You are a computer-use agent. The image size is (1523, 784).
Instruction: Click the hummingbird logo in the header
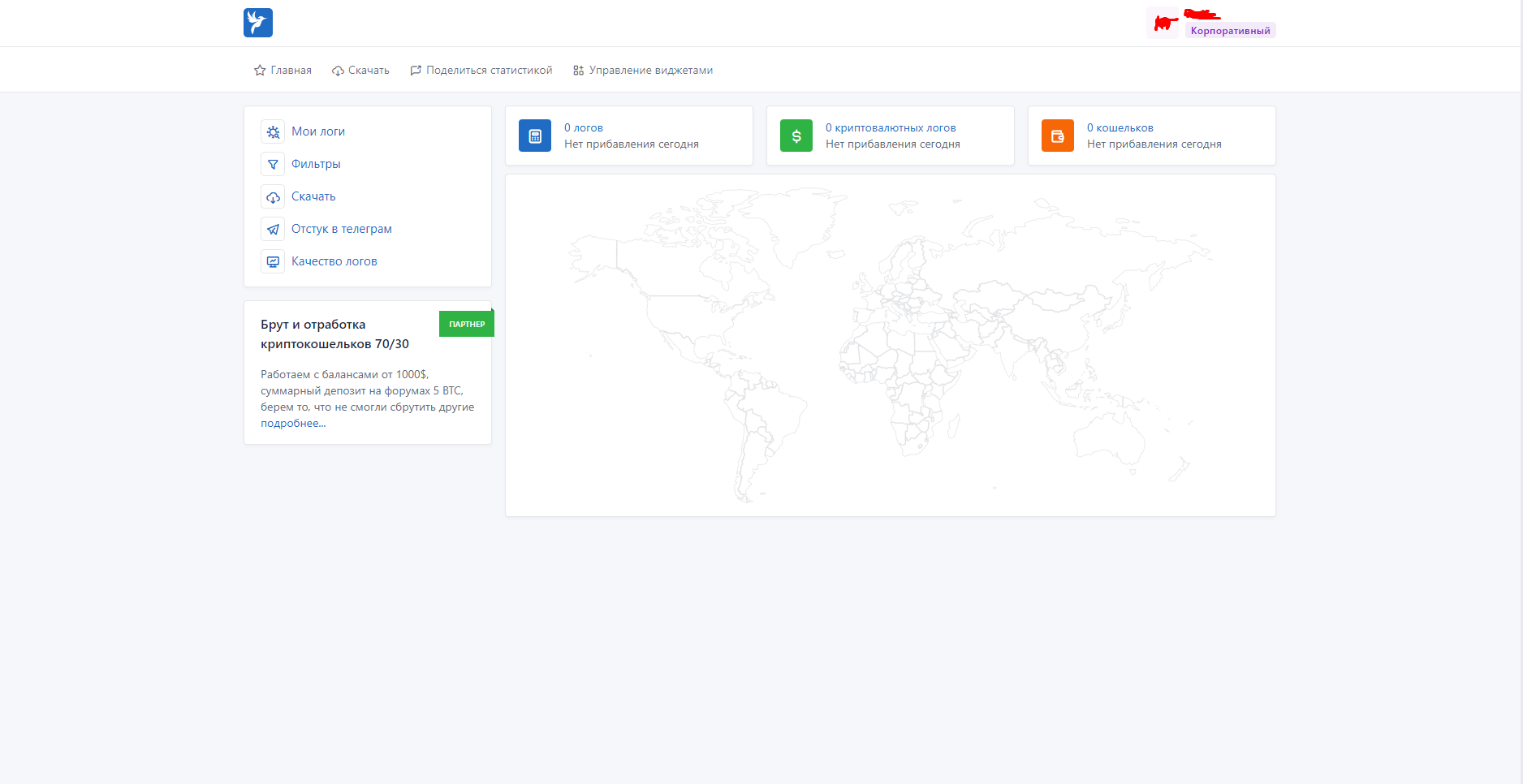click(x=258, y=23)
